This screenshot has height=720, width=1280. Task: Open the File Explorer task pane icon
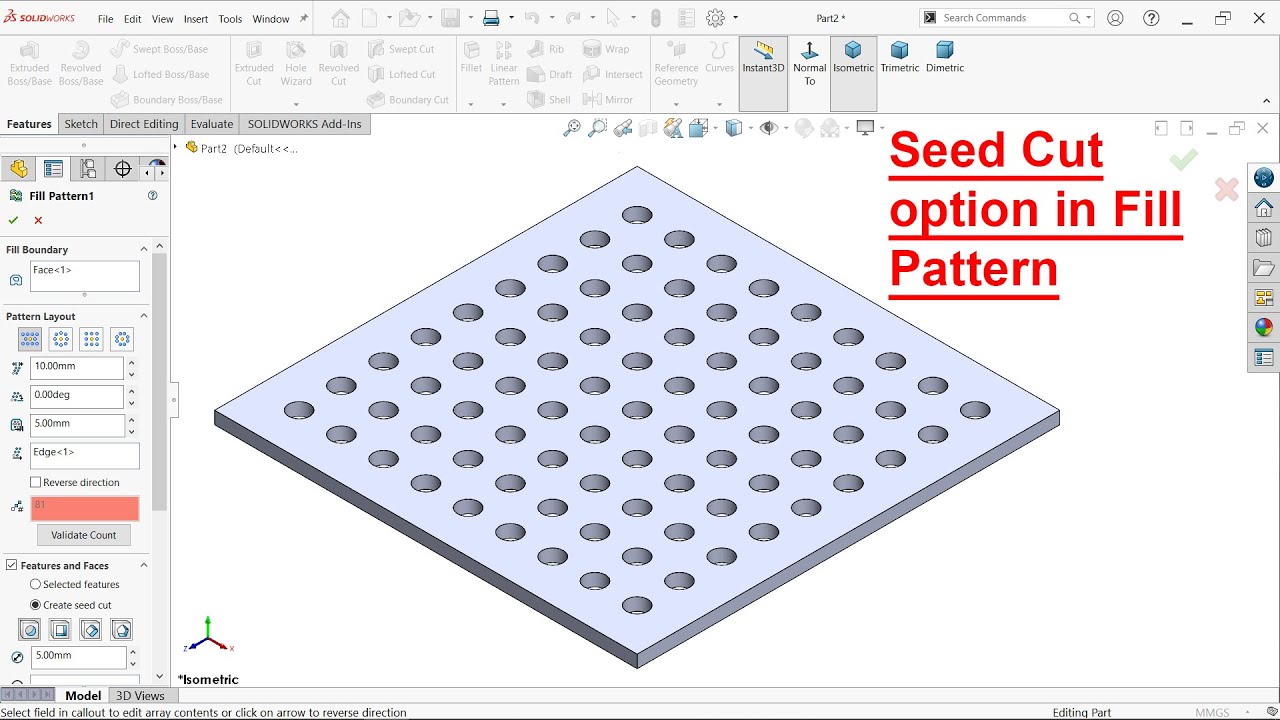[1264, 268]
